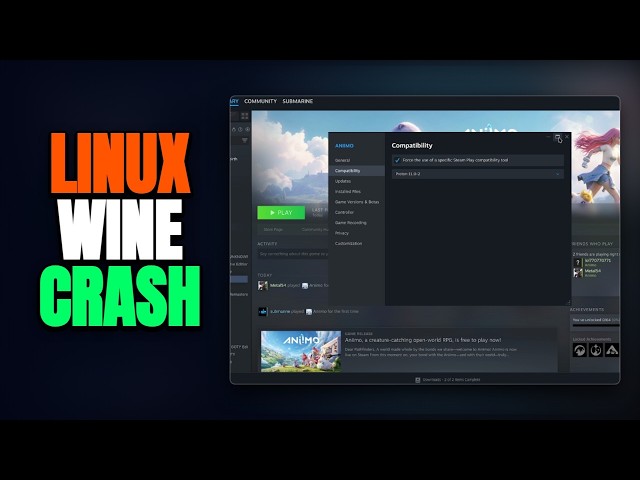This screenshot has width=640, height=480.
Task: Click the achievements progress bar
Action: point(596,325)
